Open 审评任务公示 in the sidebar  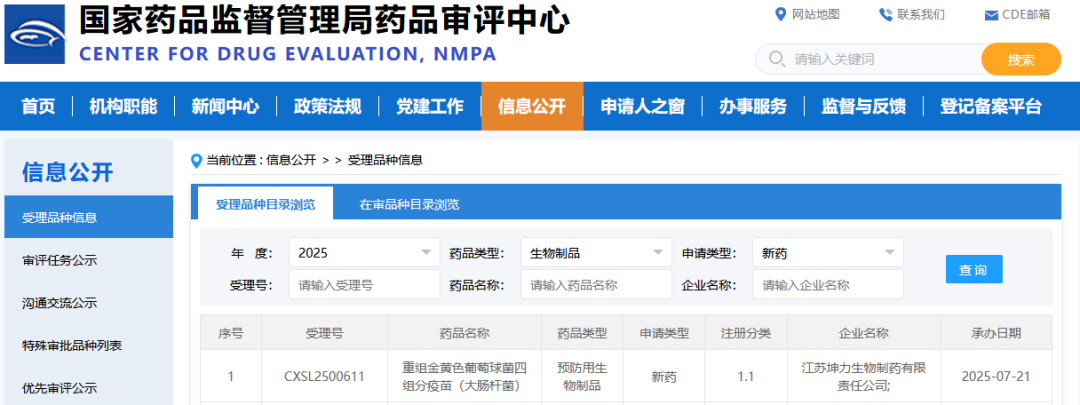60,260
